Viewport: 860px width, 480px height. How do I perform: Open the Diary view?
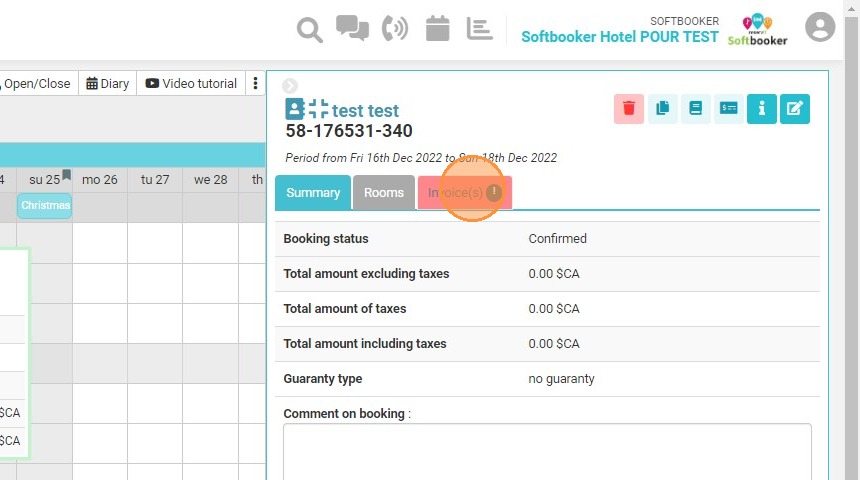point(108,83)
